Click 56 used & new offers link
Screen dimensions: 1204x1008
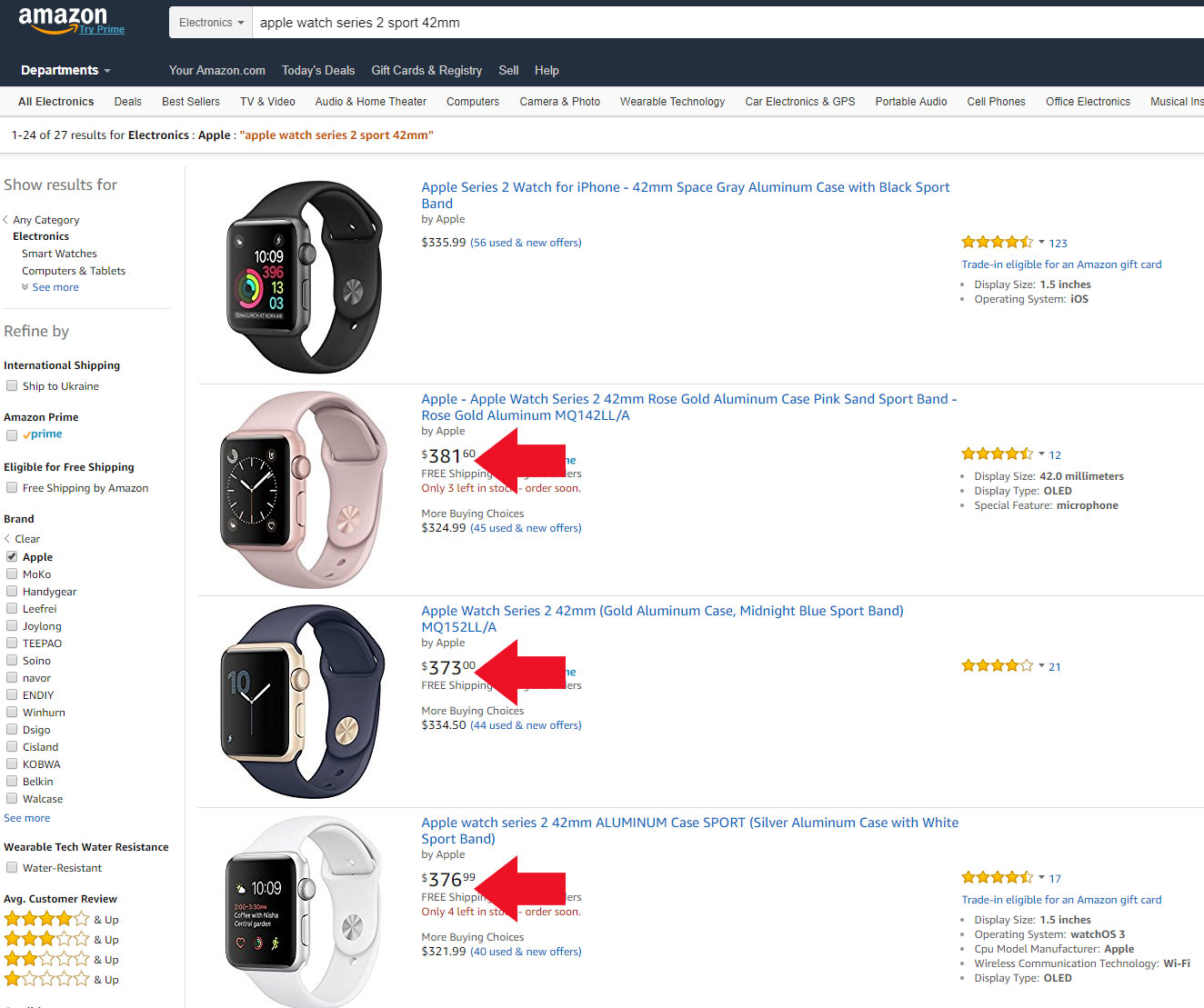(526, 243)
